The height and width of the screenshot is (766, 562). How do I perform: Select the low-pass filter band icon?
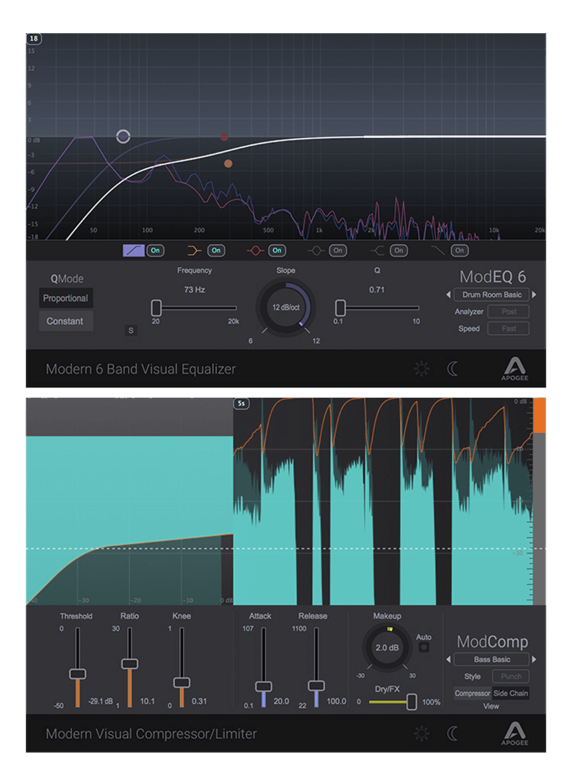(x=437, y=251)
